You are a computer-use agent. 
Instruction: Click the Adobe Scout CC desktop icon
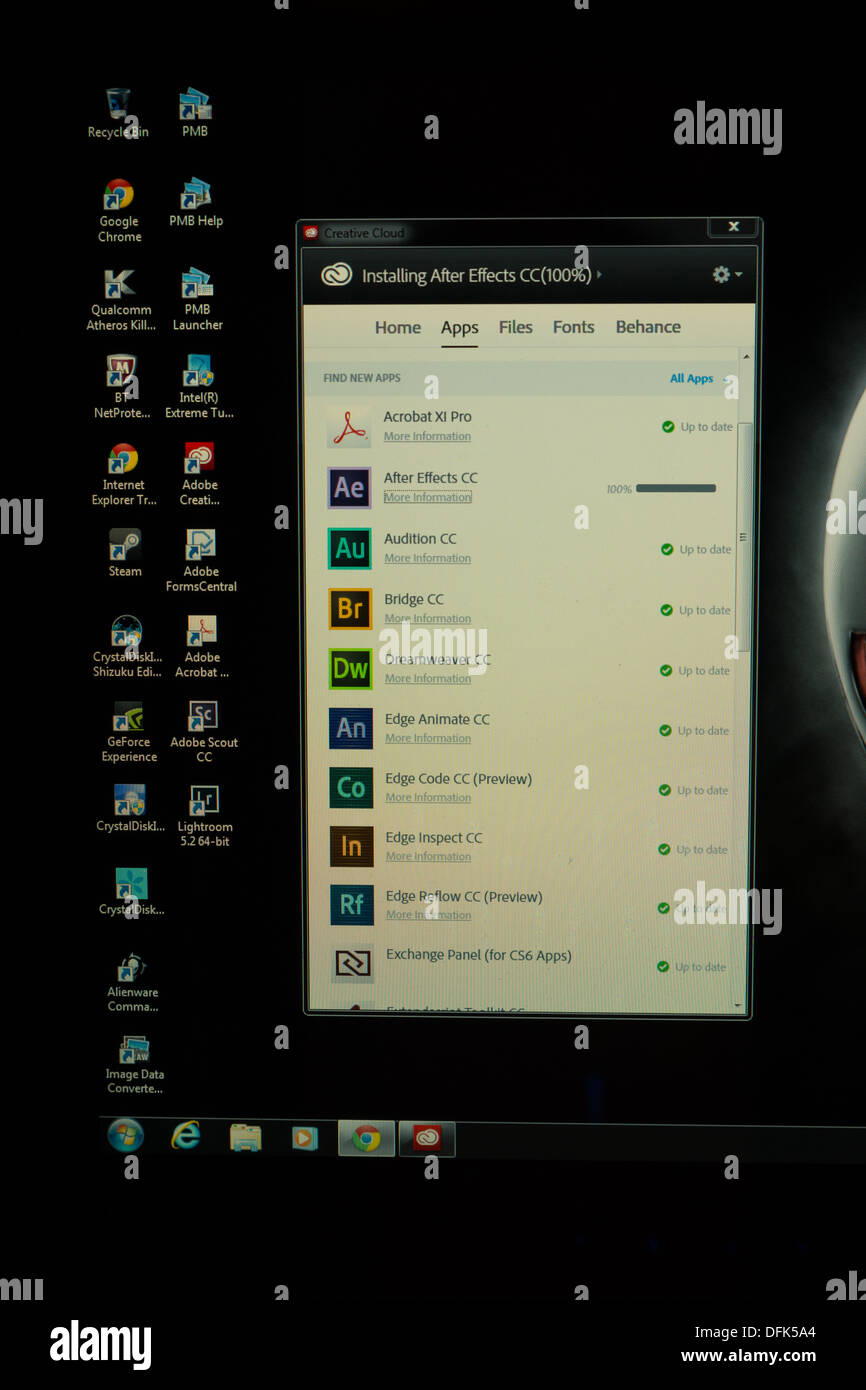204,732
